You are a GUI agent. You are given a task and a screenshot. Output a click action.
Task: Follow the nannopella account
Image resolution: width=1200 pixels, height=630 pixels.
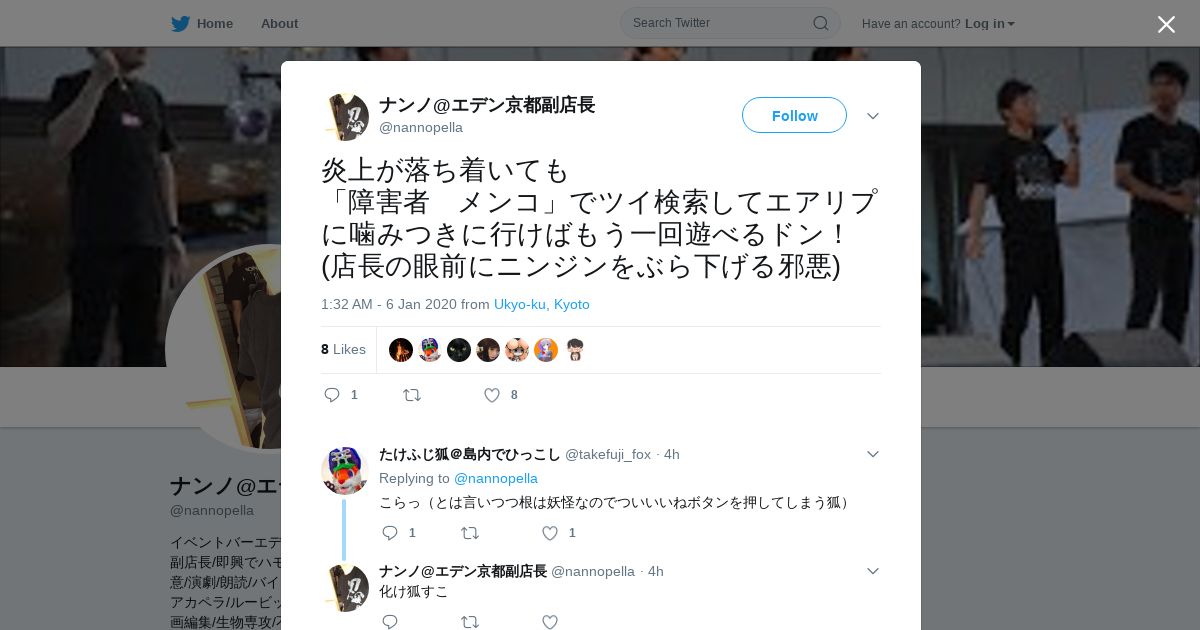coord(794,115)
